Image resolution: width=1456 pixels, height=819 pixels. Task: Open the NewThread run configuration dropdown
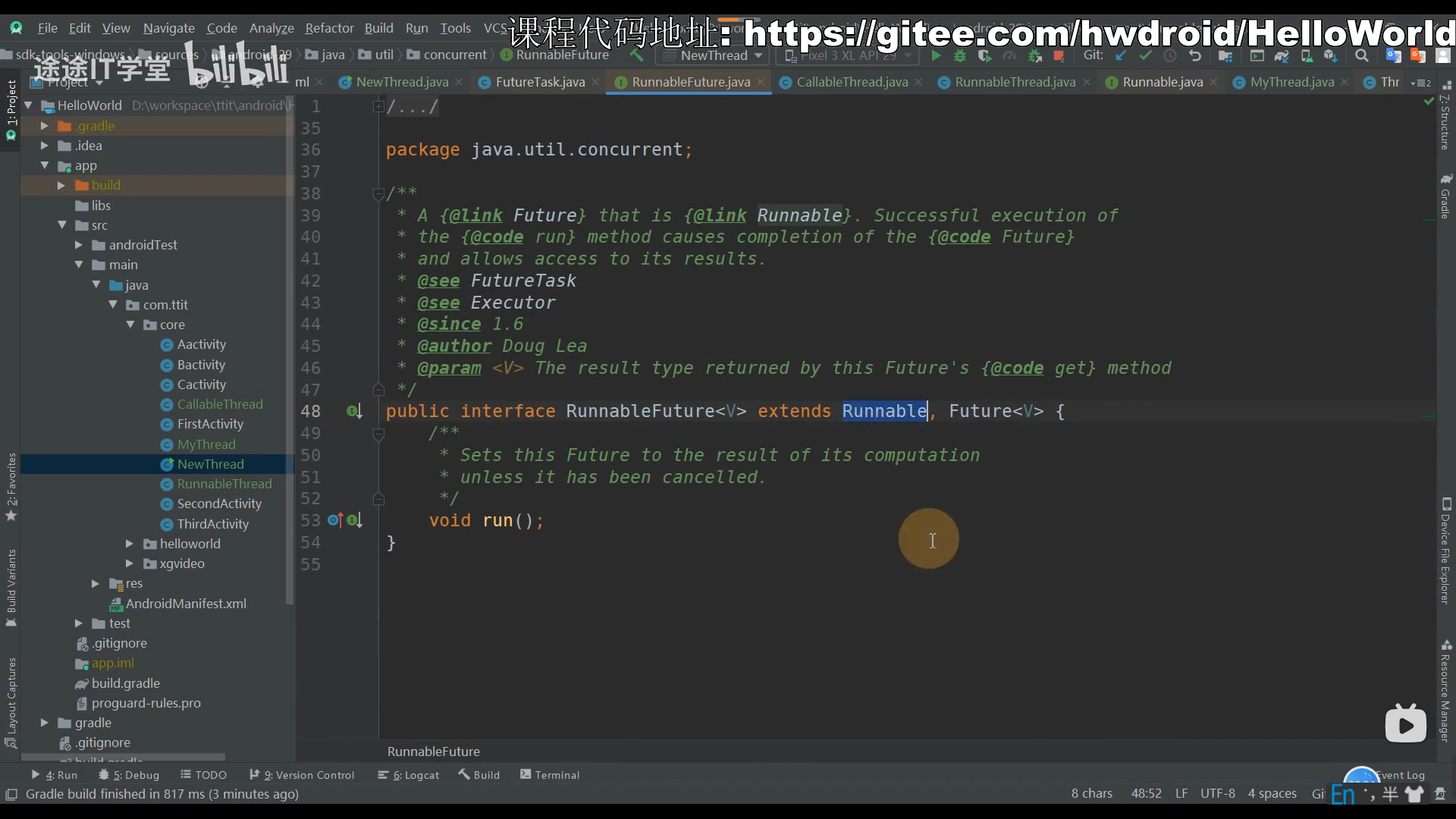[713, 55]
